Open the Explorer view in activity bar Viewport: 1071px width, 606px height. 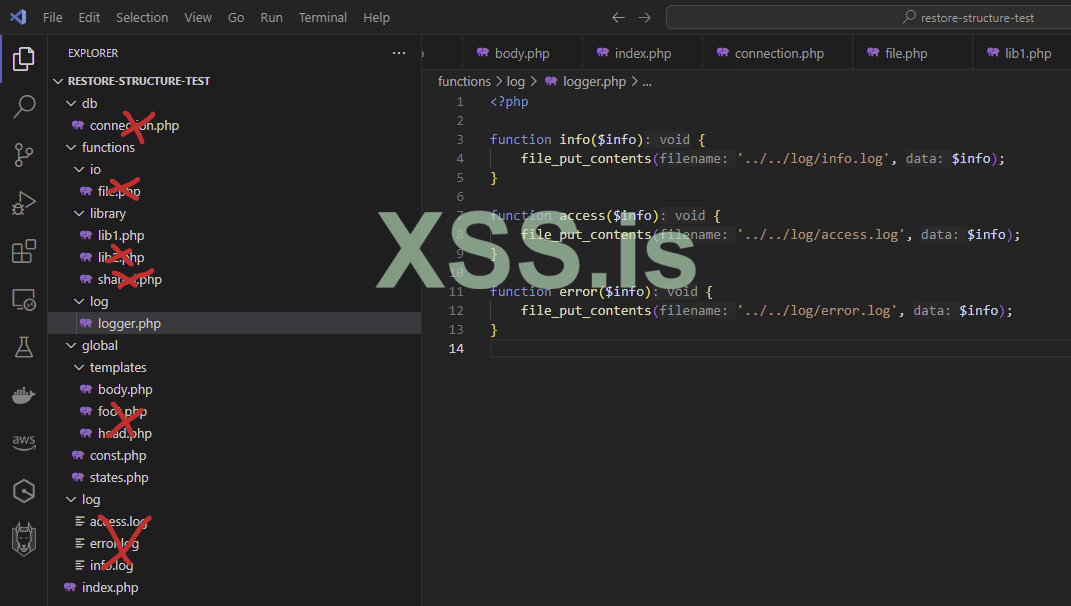[23, 59]
